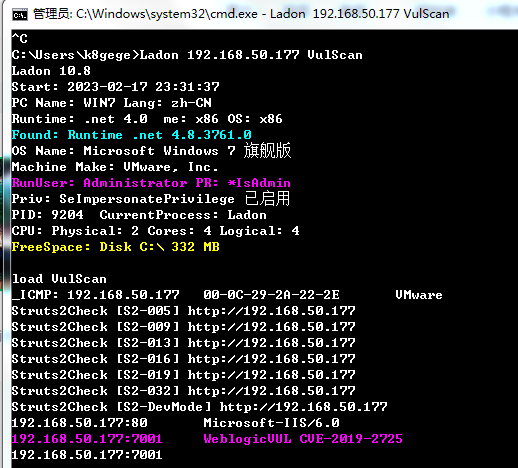
Task: Select the cyan 'Found: Runtime .net 4.8.3761.0' line
Action: pos(131,135)
